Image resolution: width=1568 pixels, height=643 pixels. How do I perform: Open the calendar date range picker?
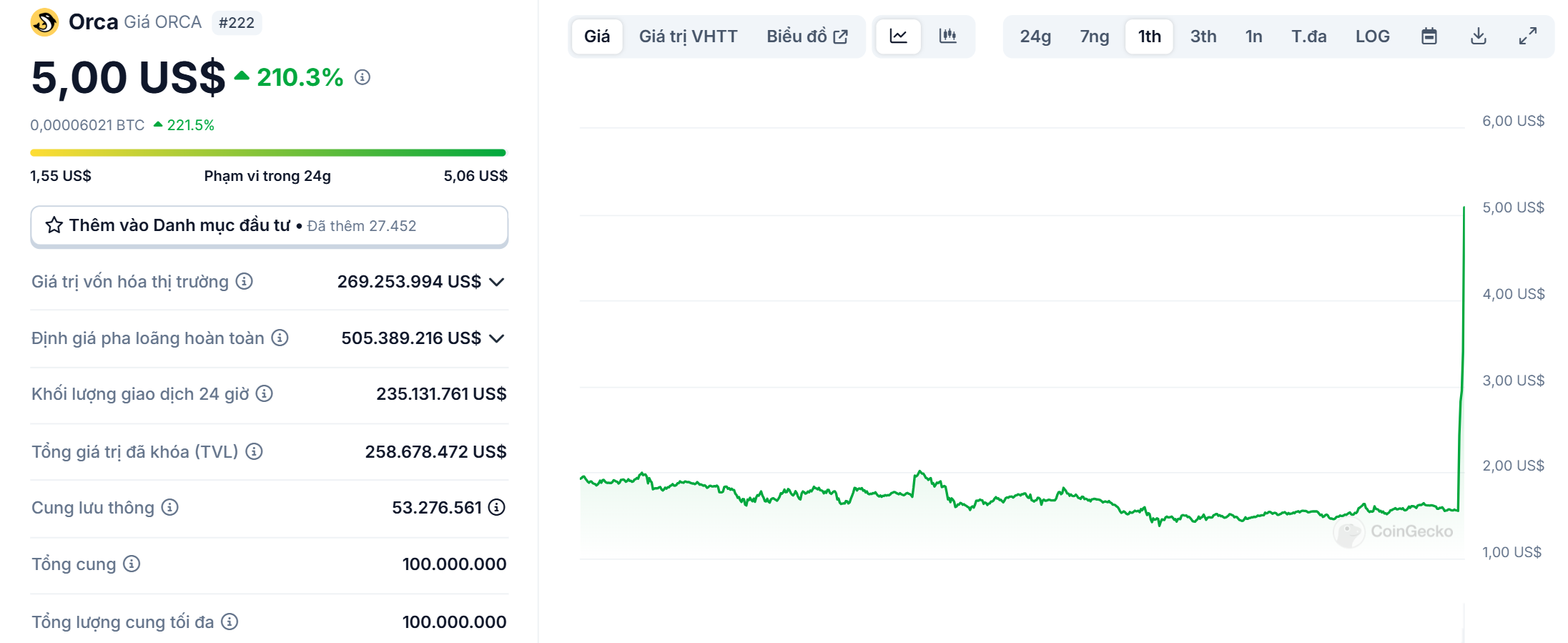tap(1429, 36)
